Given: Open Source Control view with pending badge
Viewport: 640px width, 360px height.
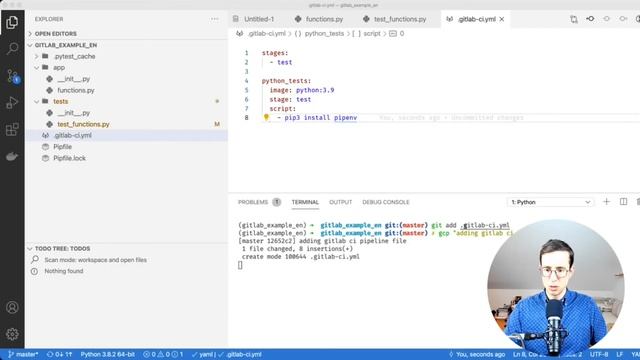Looking at the screenshot, I should (12, 76).
